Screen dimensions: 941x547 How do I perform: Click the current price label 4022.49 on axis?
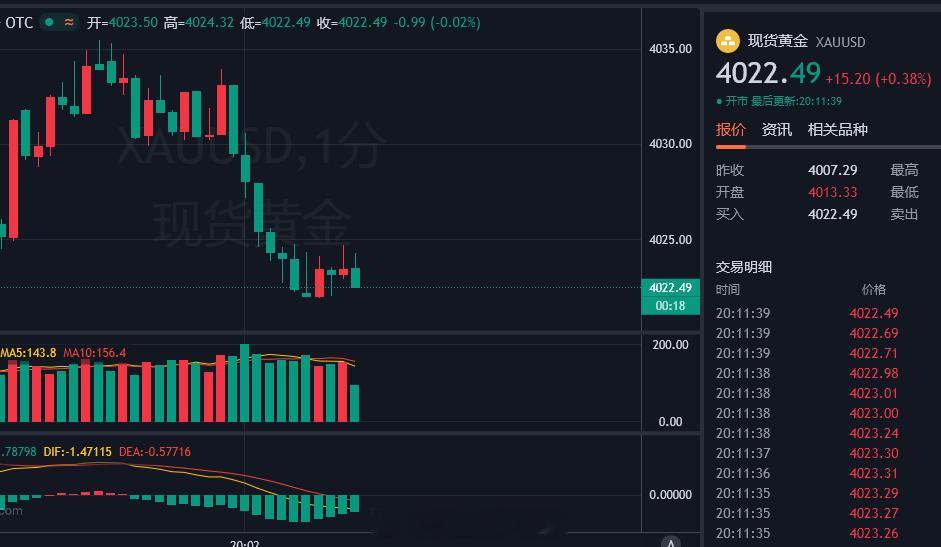(x=670, y=288)
